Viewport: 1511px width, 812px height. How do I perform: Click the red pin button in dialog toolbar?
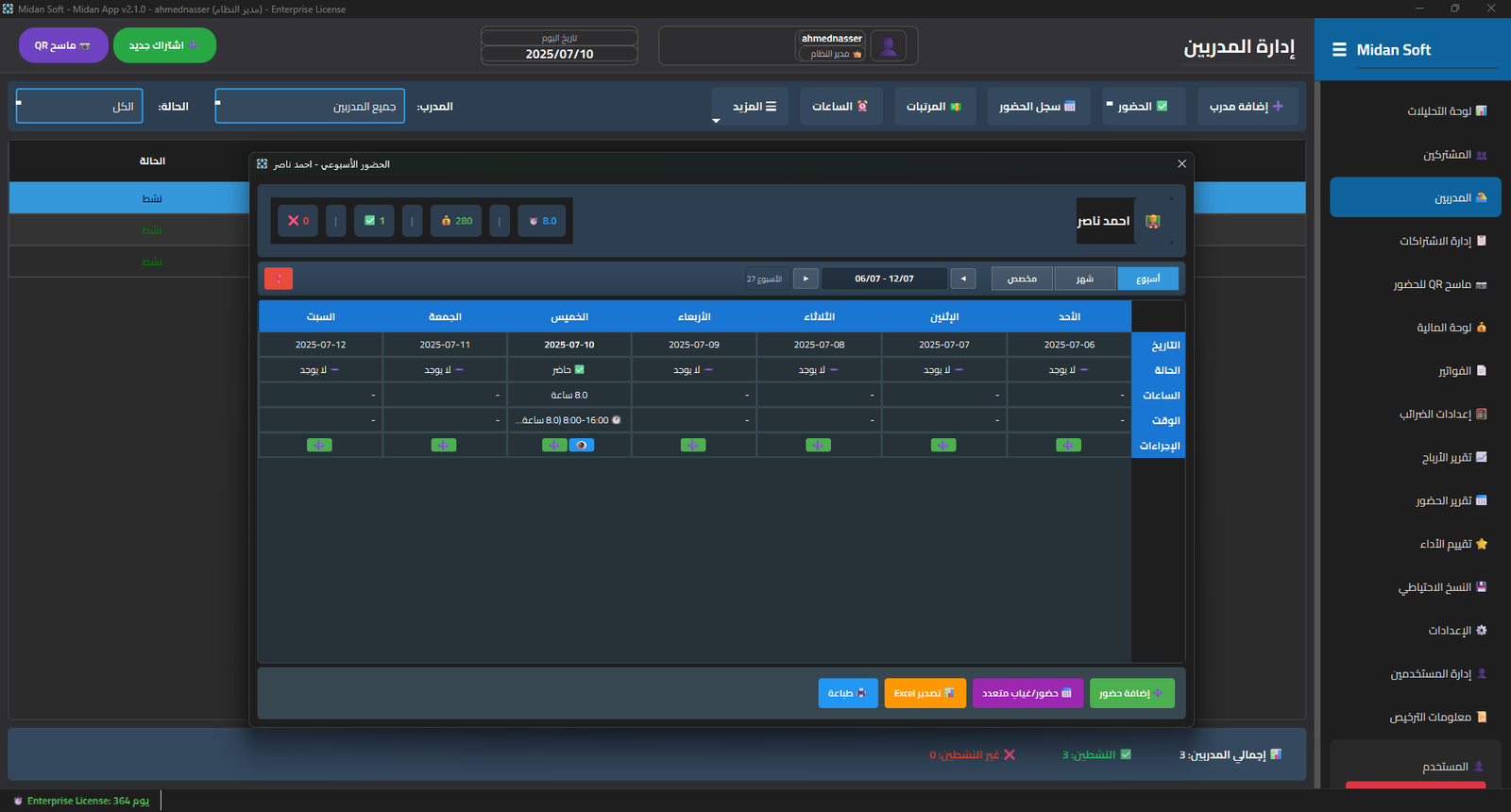click(279, 279)
